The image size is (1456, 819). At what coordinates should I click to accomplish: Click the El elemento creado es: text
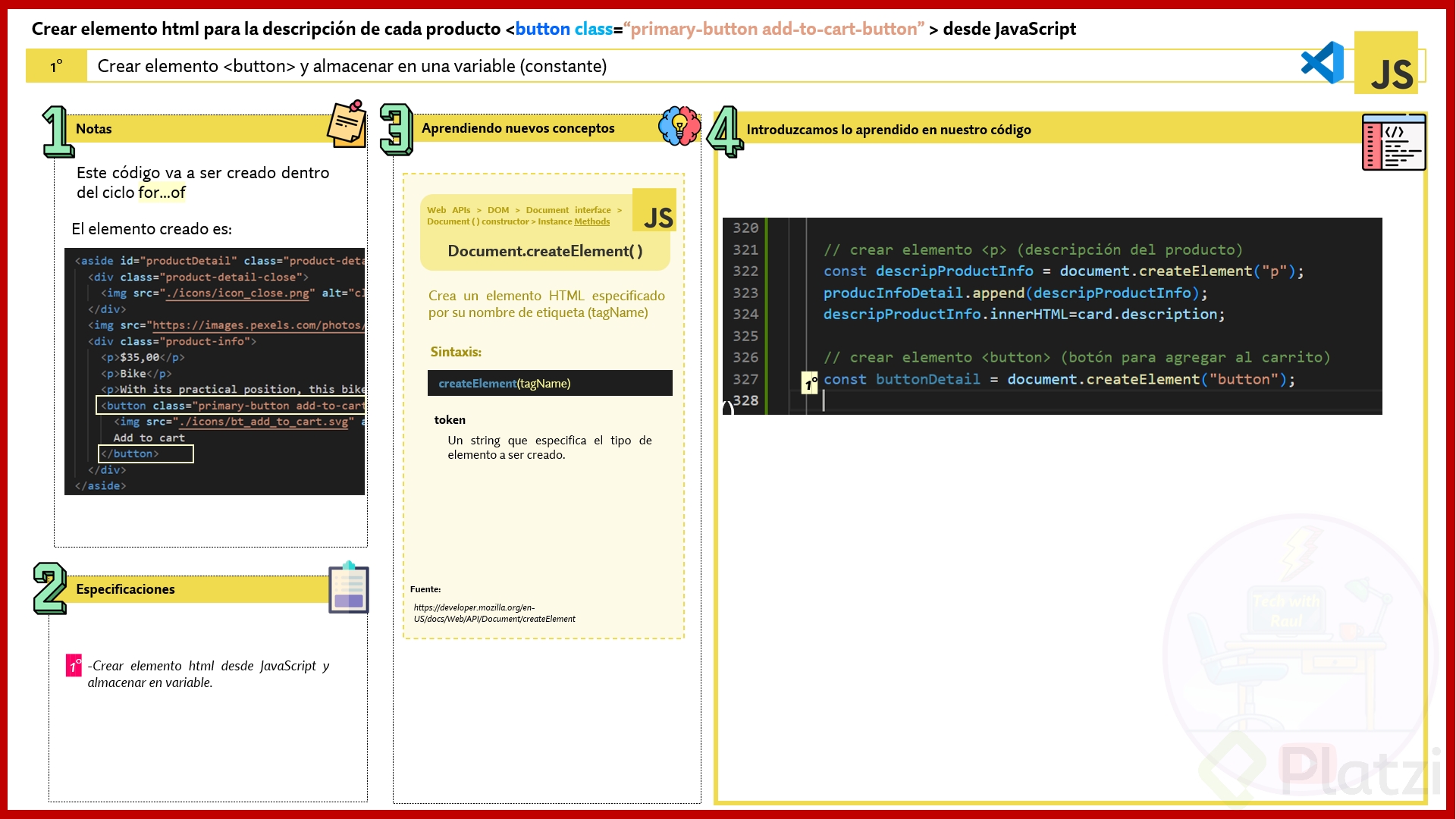pos(152,229)
